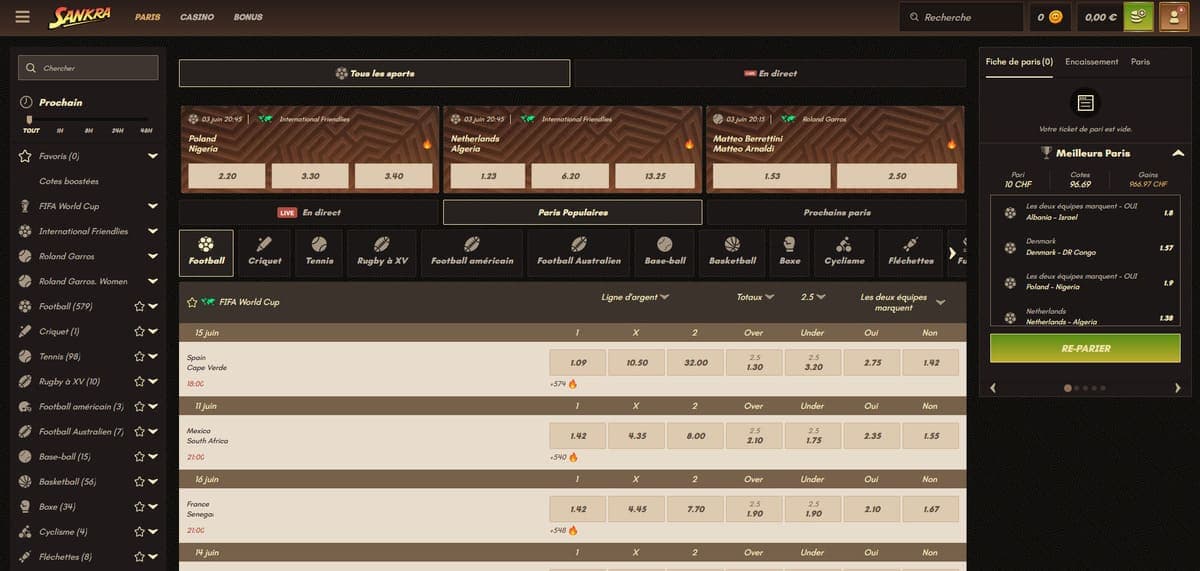Switch to the Encaissement tab
This screenshot has width=1200, height=571.
click(1092, 62)
